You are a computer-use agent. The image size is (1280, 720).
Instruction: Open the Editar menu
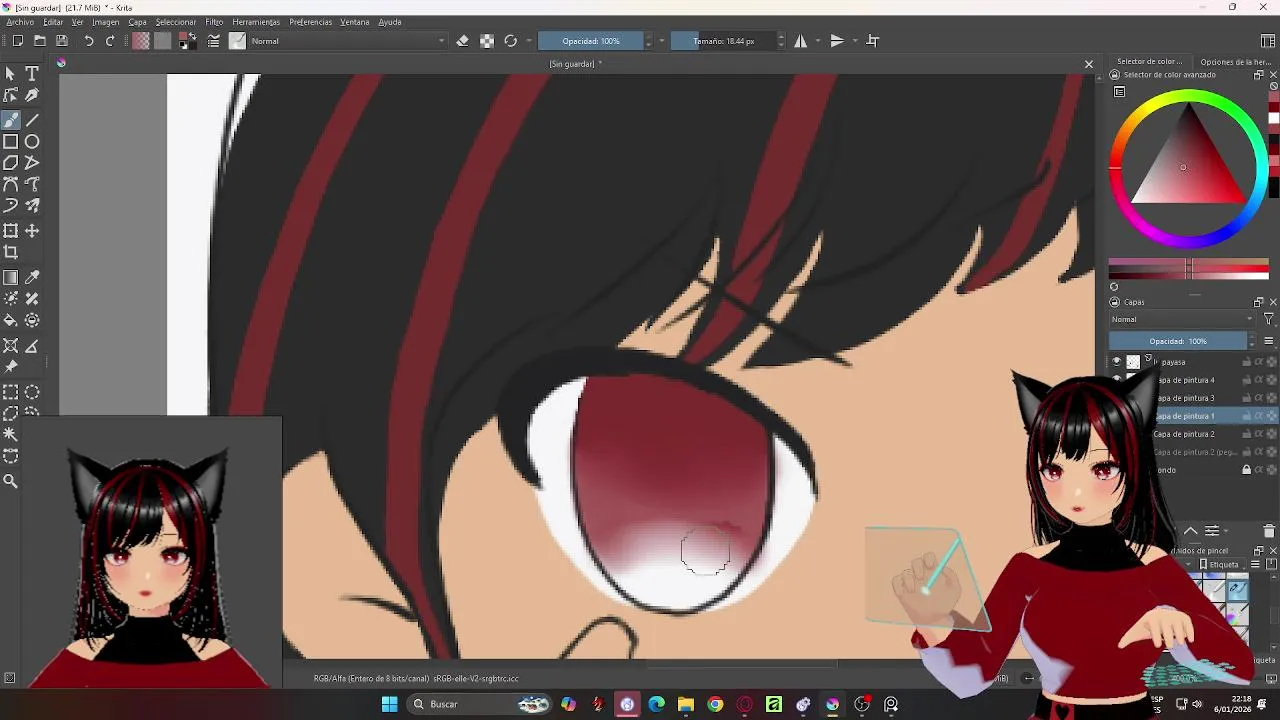[x=53, y=22]
